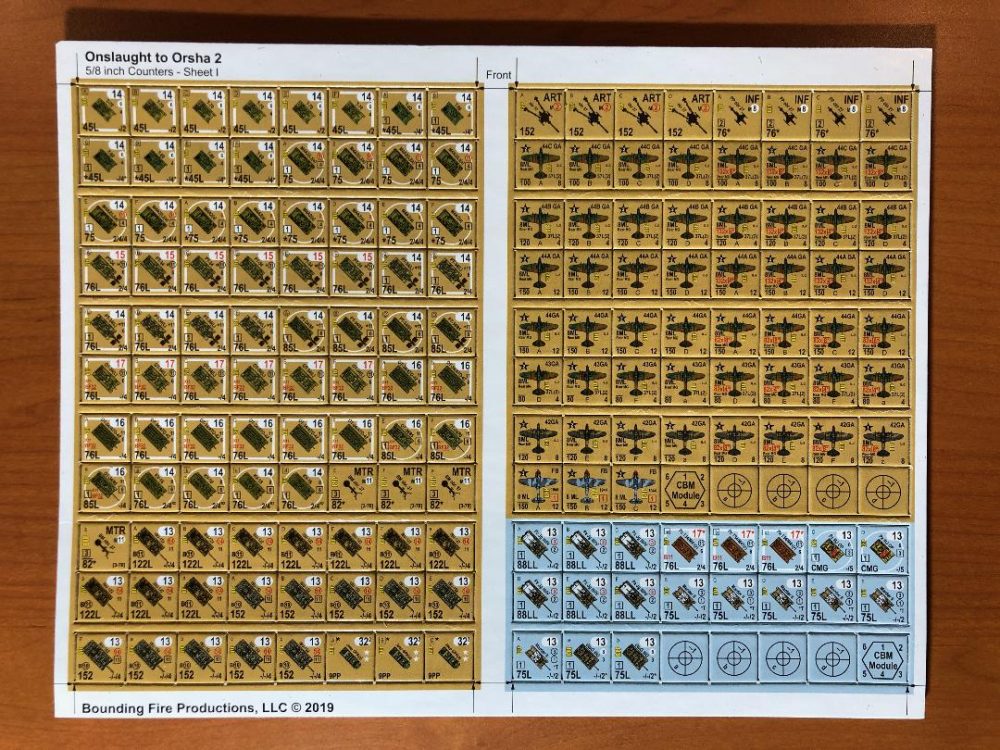The width and height of the screenshot is (1000, 750).
Task: Click the blue crosshair target counter a
Action: point(686,658)
